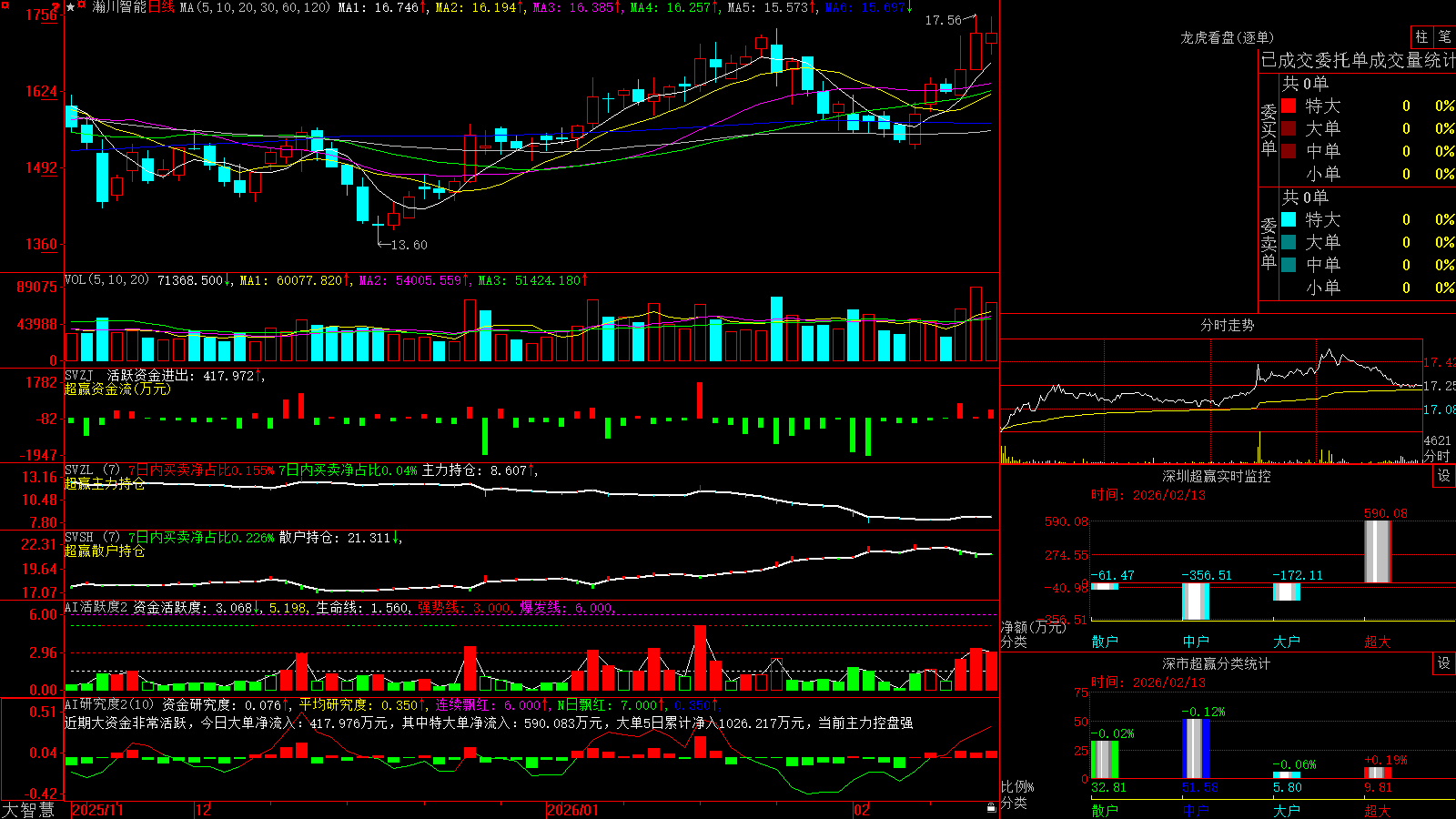Image resolution: width=1456 pixels, height=819 pixels.
Task: Click the 超赢主力持仓 label
Action: [105, 483]
